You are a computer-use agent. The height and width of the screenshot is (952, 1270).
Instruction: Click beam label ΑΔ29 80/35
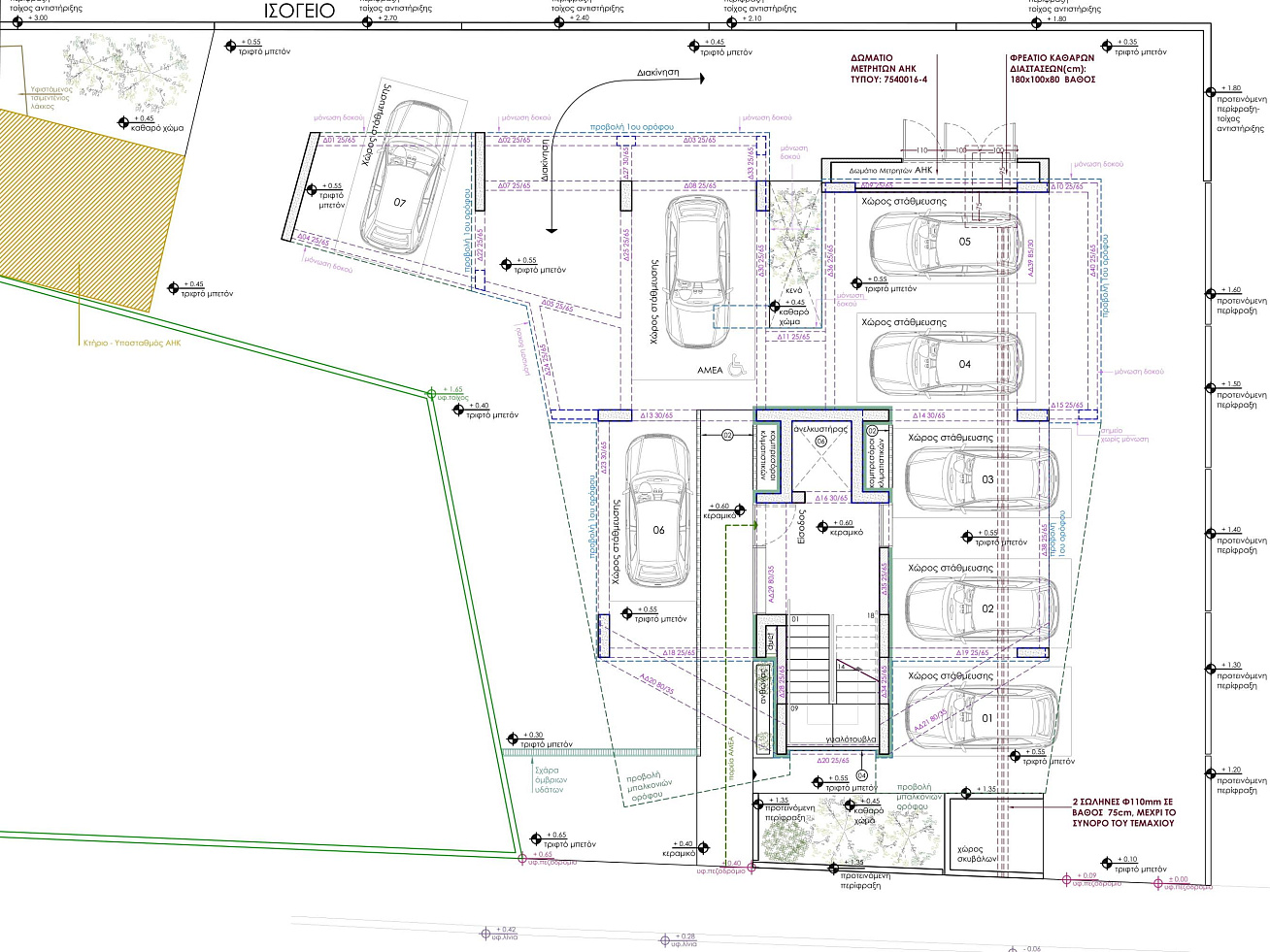coord(772,585)
